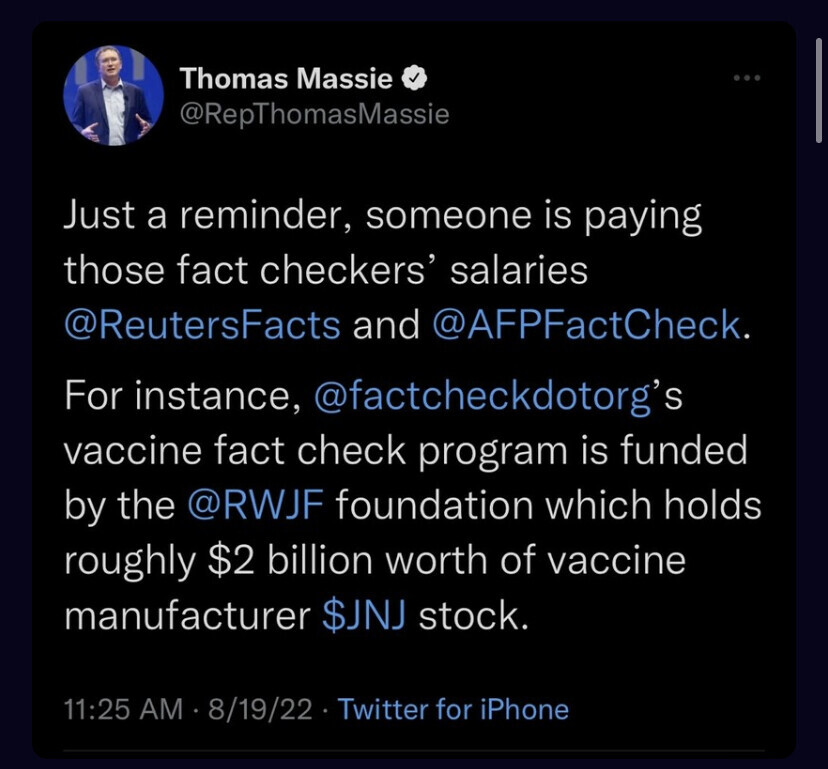Screen dimensions: 828x769
Task: Click the 11:25 AM timestamp
Action: click(124, 709)
